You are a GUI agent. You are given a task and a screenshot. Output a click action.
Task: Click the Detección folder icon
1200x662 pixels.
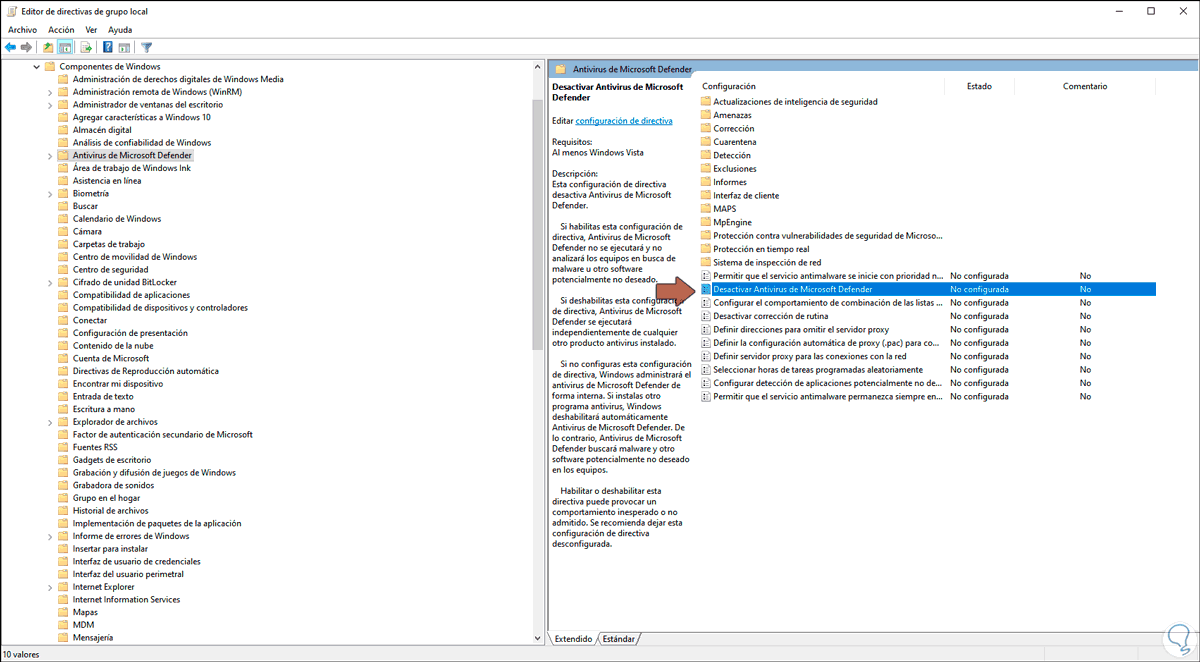706,155
